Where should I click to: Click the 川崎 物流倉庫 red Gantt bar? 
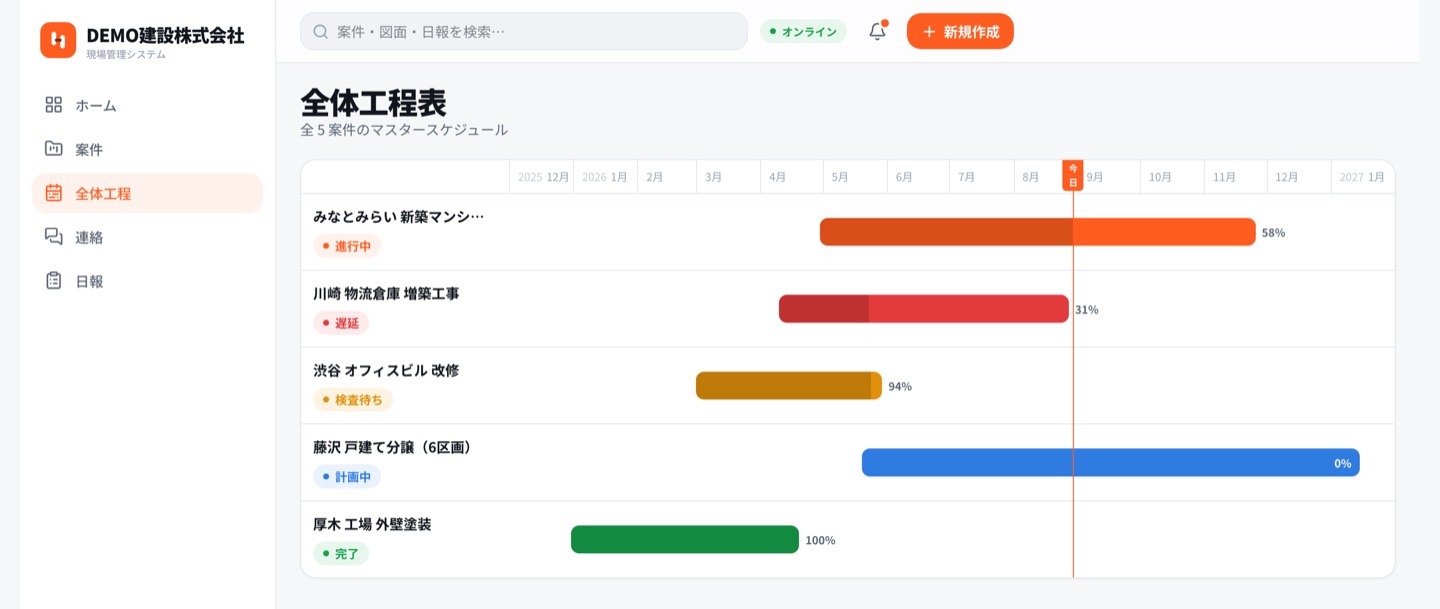924,309
